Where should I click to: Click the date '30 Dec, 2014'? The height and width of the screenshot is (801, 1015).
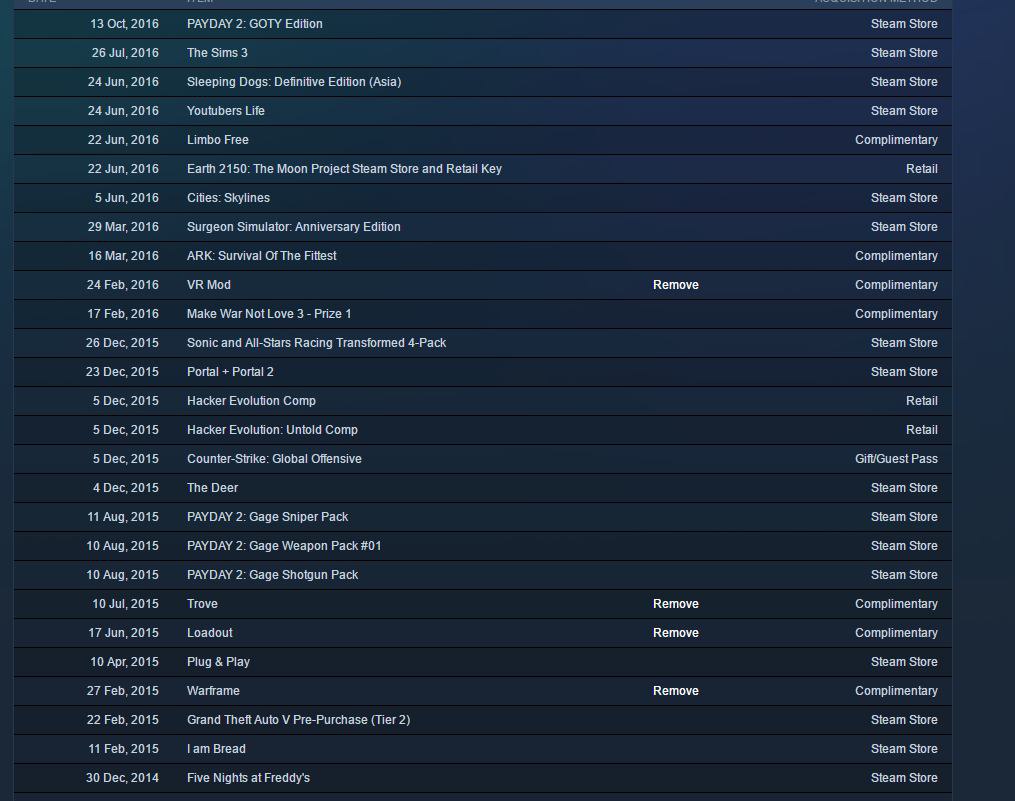click(122, 778)
